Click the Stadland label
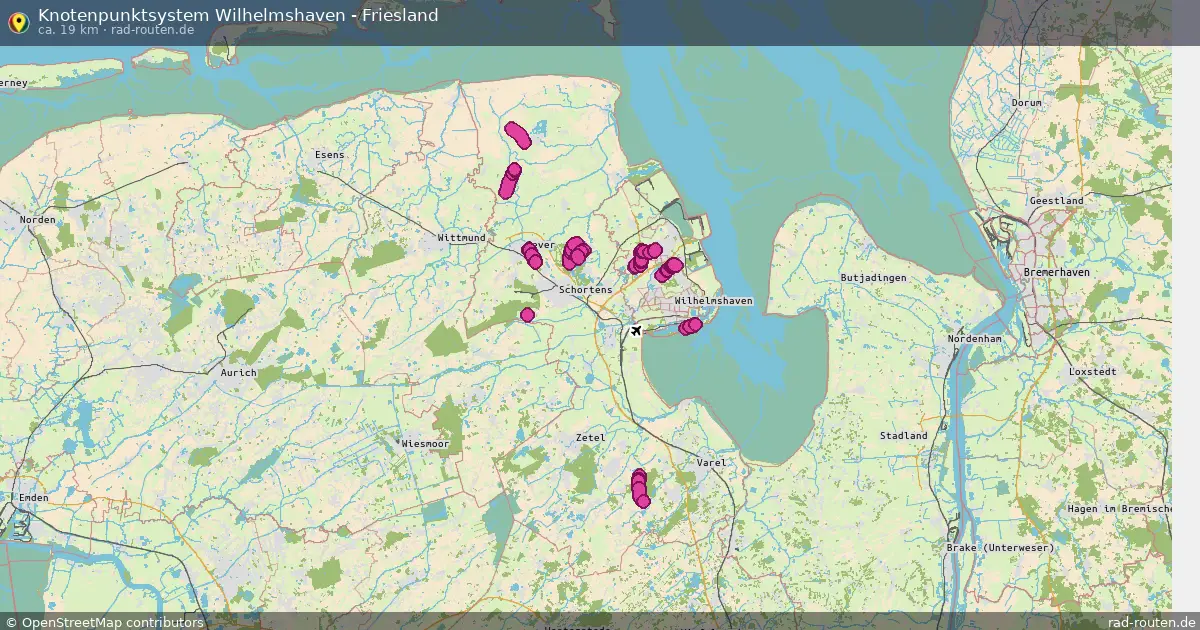 [x=904, y=435]
